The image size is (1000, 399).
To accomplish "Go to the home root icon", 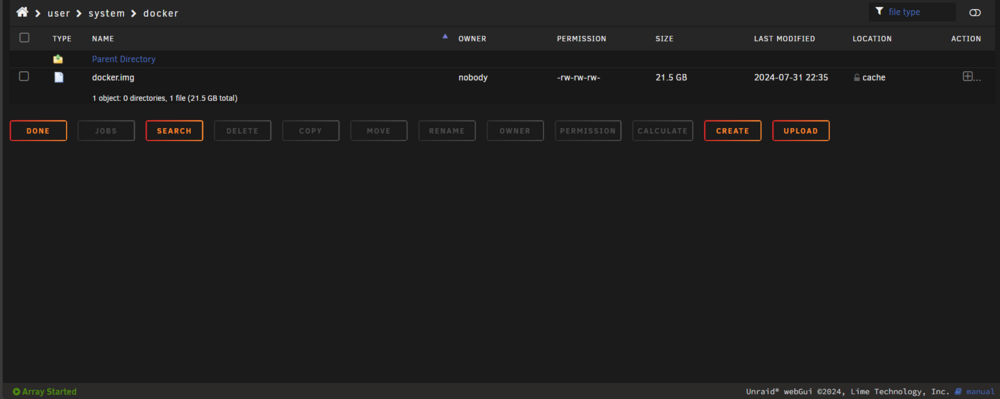I will coord(22,12).
